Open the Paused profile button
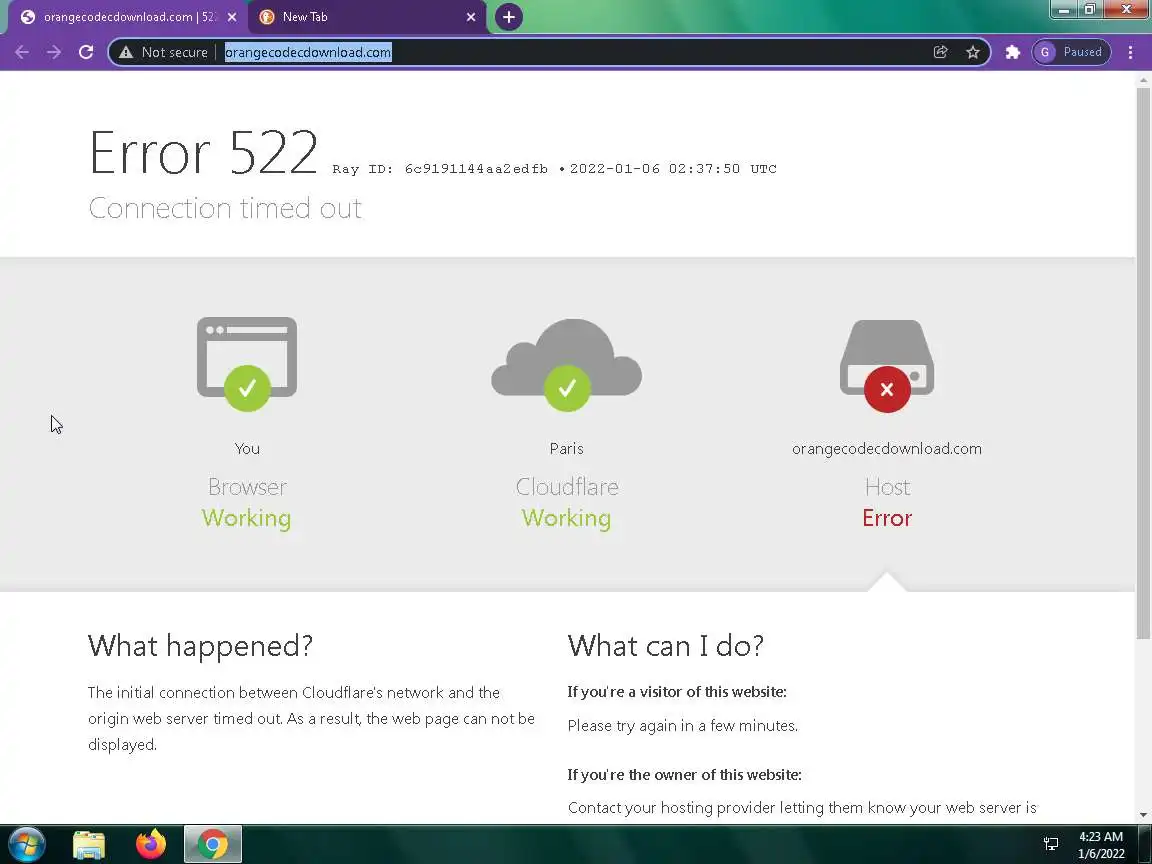The width and height of the screenshot is (1152, 864). pyautogui.click(x=1071, y=52)
